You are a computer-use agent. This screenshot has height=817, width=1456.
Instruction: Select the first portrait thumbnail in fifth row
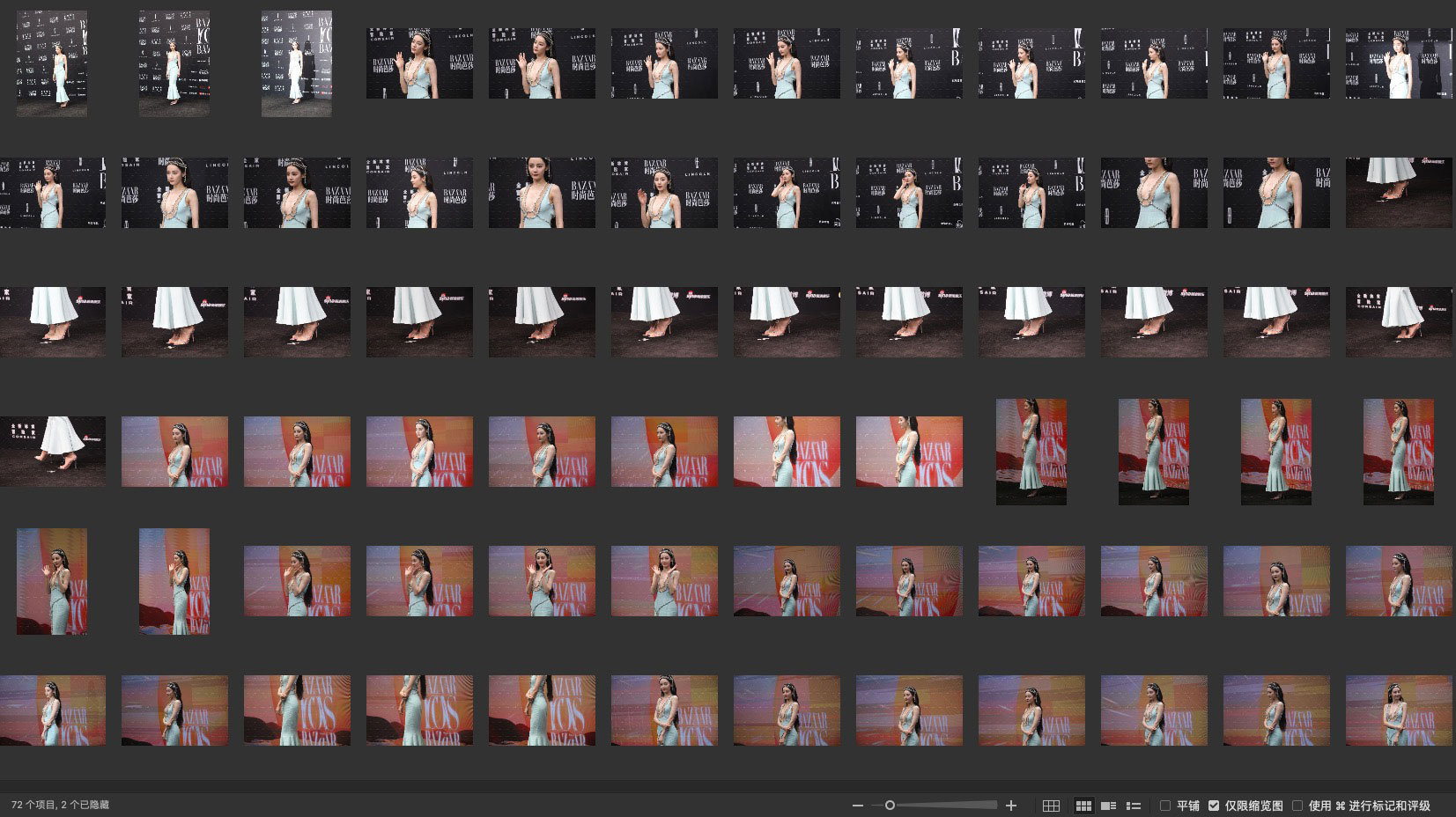point(52,581)
